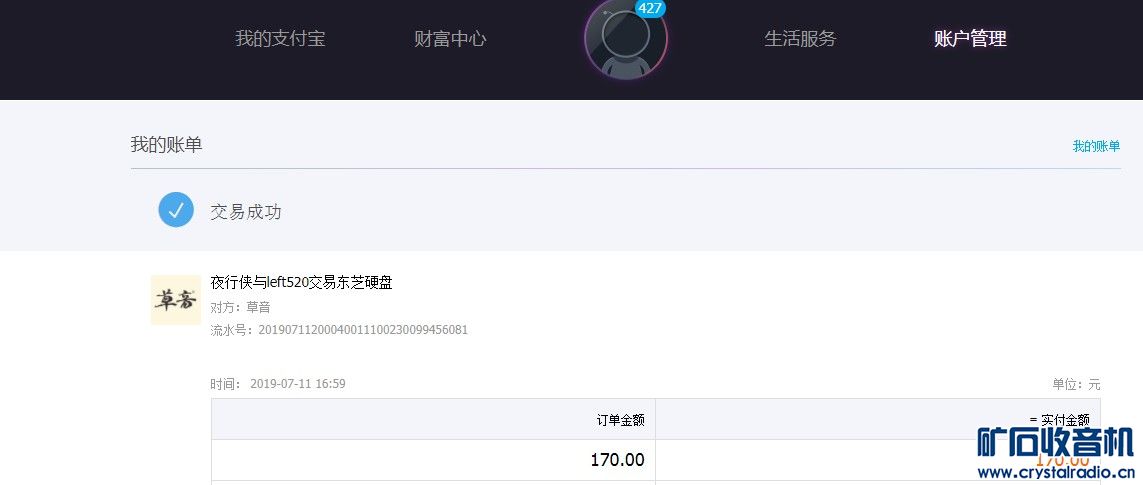
Task: Open the 我的账单 link on the right
Action: point(1096,146)
